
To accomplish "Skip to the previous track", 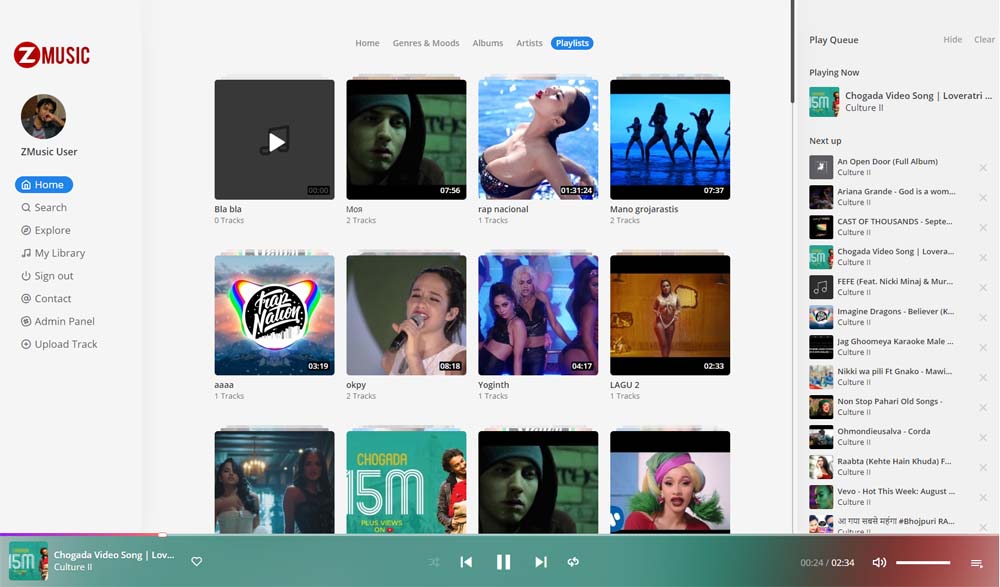I will click(466, 562).
